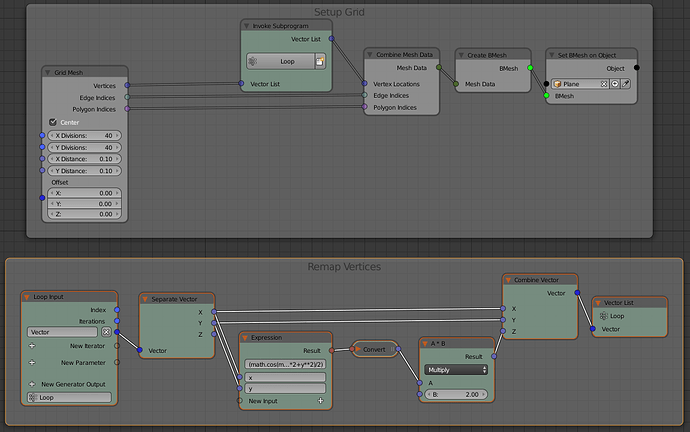Image resolution: width=690 pixels, height=432 pixels.
Task: Click the x variable field in Expression
Action: pyautogui.click(x=285, y=377)
